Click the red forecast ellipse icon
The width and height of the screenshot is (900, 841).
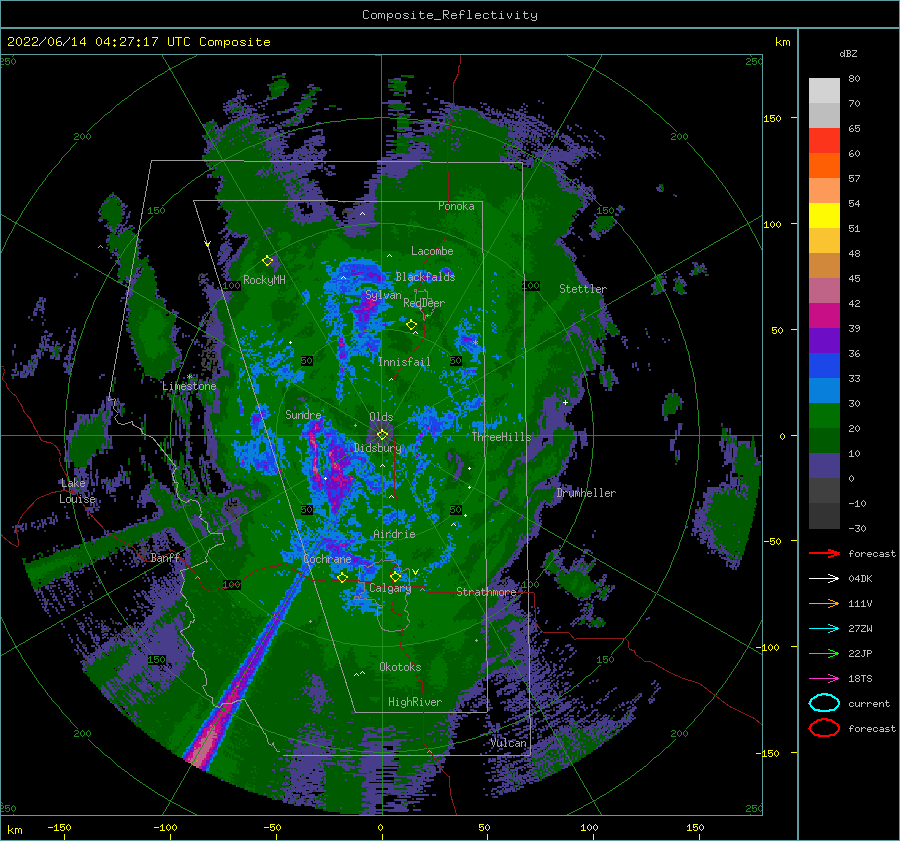tap(824, 728)
